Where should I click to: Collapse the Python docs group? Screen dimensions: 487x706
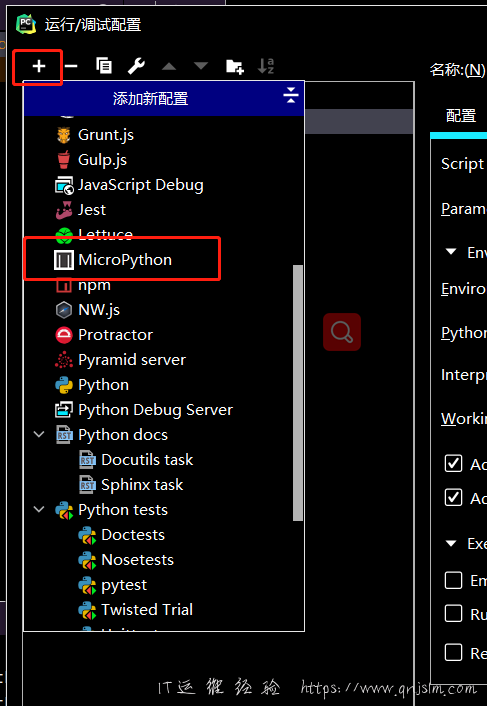39,434
